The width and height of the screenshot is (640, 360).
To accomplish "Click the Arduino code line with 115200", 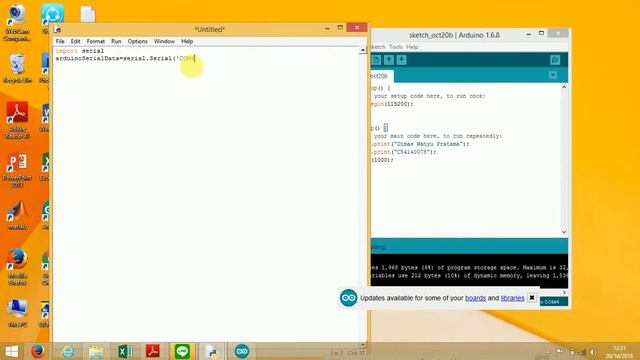I will [x=392, y=104].
